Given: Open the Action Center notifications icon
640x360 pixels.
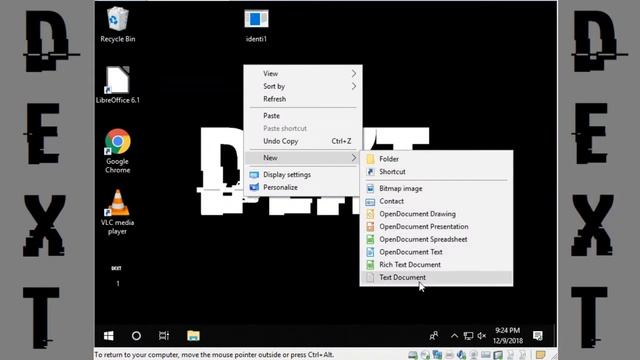Looking at the screenshot, I should 538,336.
